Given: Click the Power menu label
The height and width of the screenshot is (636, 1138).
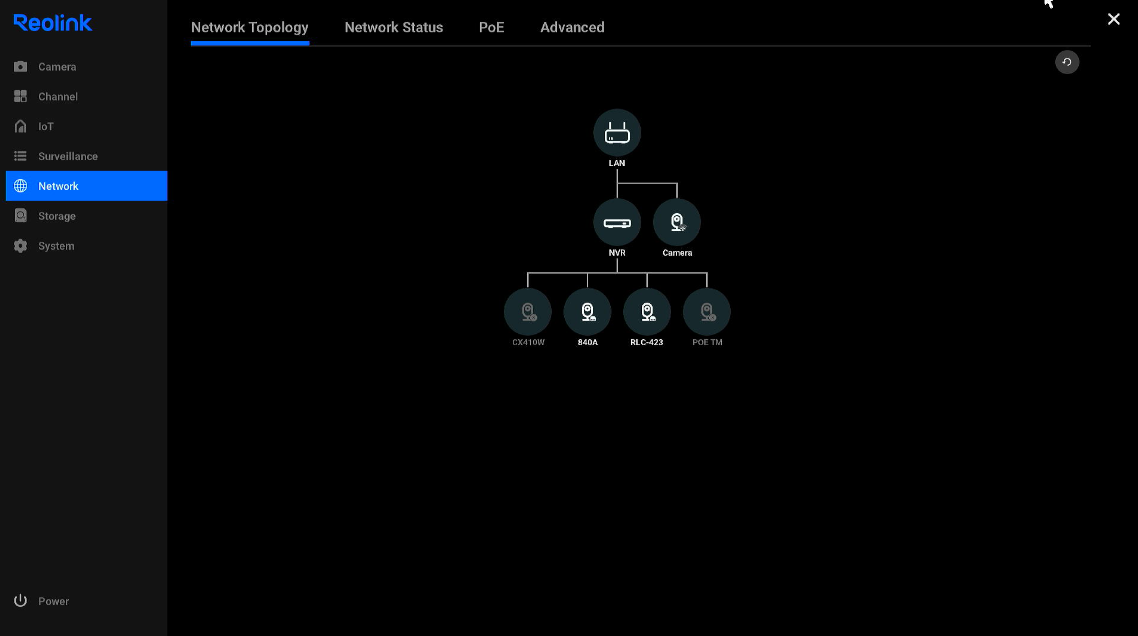Looking at the screenshot, I should (54, 601).
